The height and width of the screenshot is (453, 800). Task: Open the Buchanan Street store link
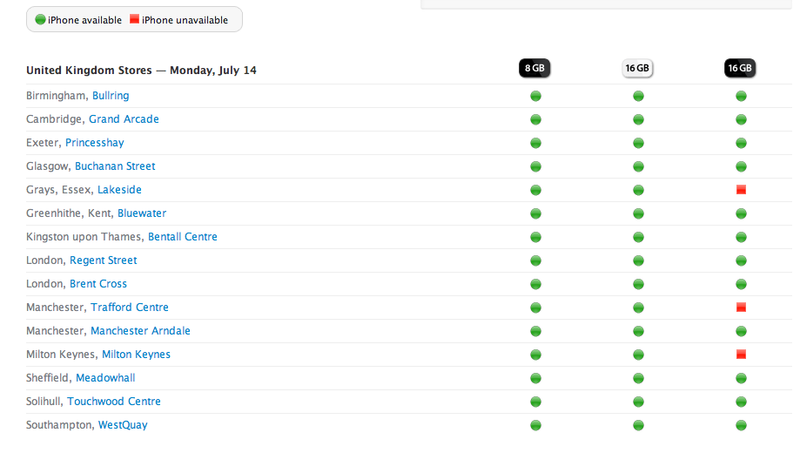(115, 166)
